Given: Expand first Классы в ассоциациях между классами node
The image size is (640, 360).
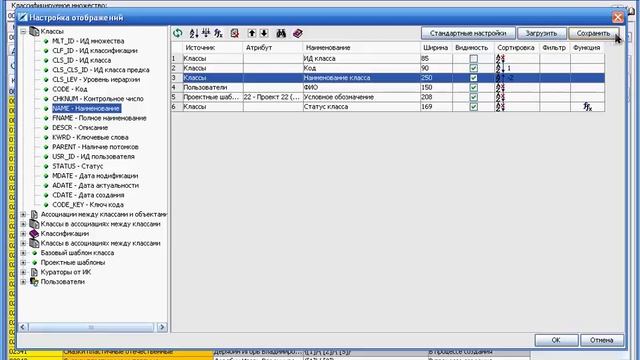Looking at the screenshot, I should (x=23, y=224).
